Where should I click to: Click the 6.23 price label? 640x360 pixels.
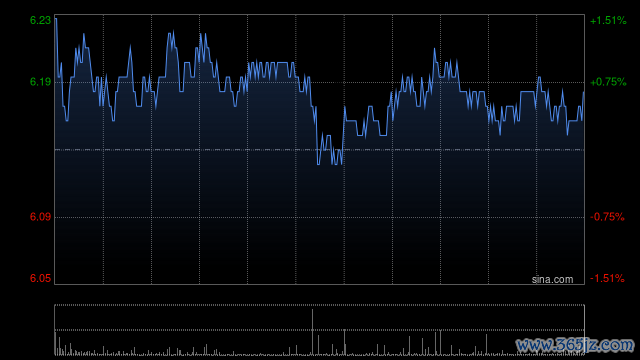40,20
